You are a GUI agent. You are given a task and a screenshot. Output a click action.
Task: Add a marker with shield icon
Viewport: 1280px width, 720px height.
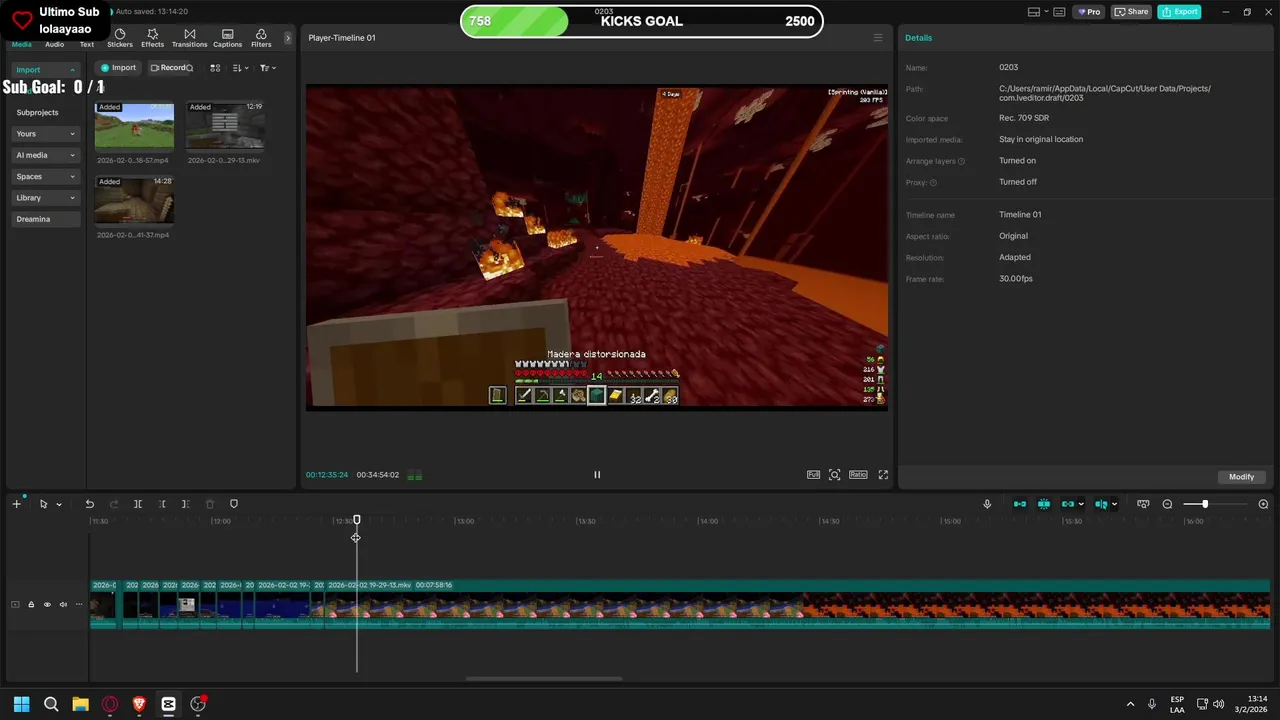tap(234, 504)
